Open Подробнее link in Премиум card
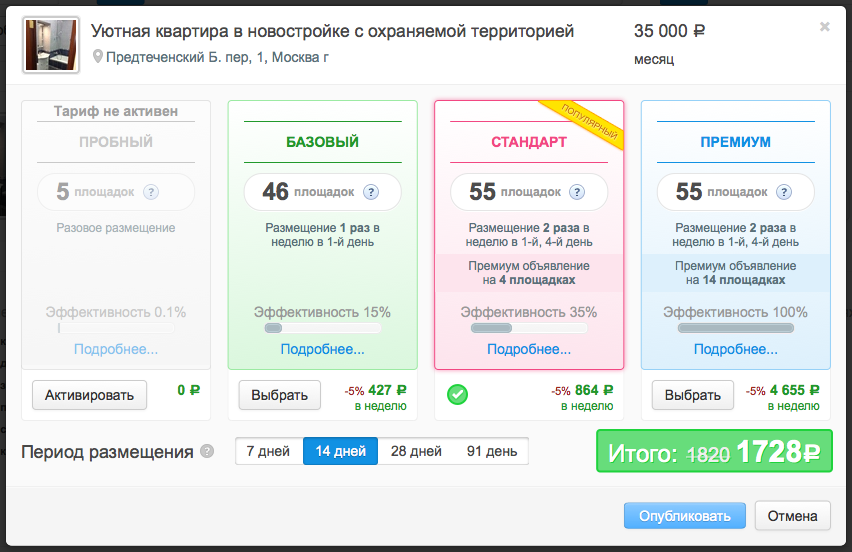Screen dimensions: 852x552 736,349
